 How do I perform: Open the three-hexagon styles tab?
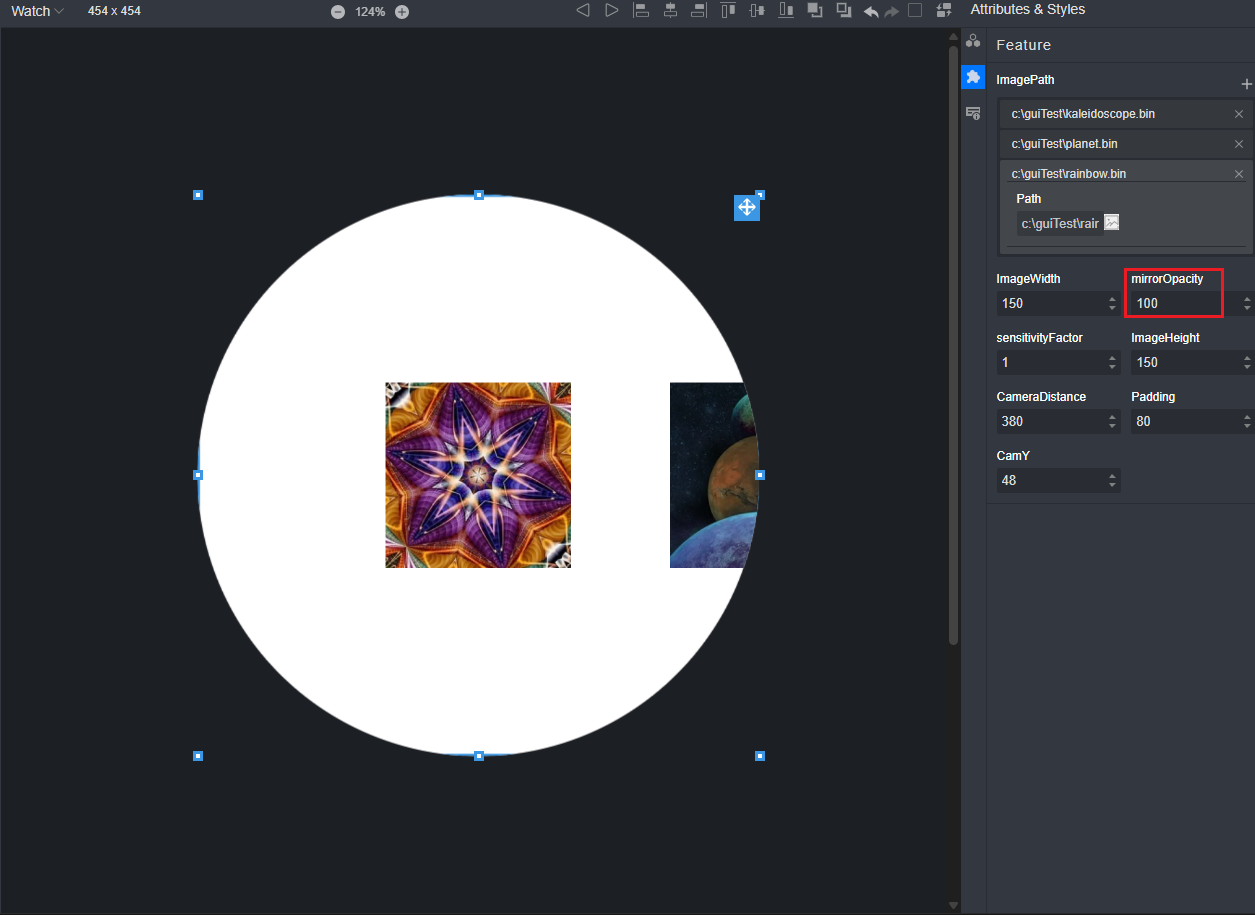pos(973,41)
